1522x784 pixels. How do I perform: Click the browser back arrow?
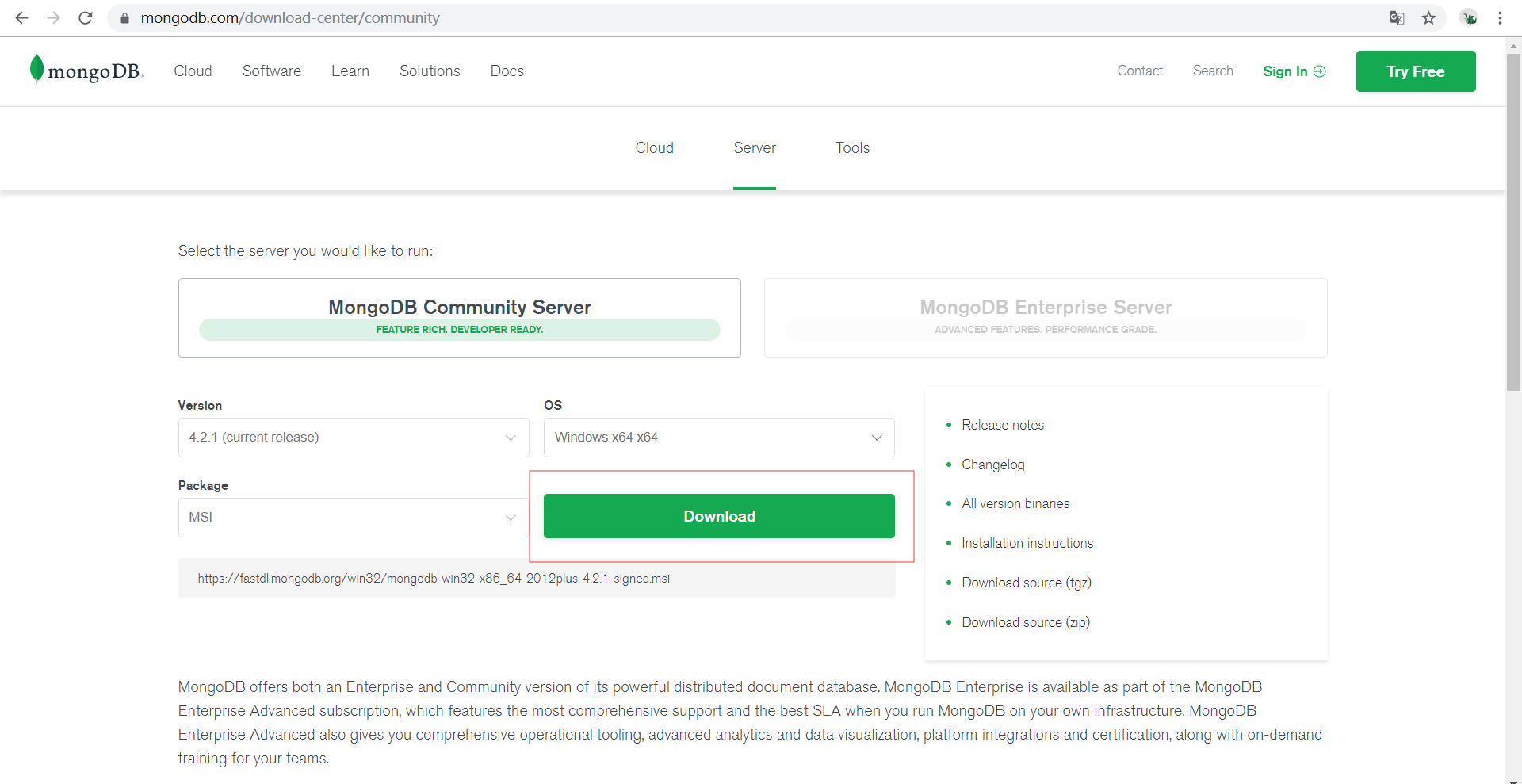[x=21, y=17]
